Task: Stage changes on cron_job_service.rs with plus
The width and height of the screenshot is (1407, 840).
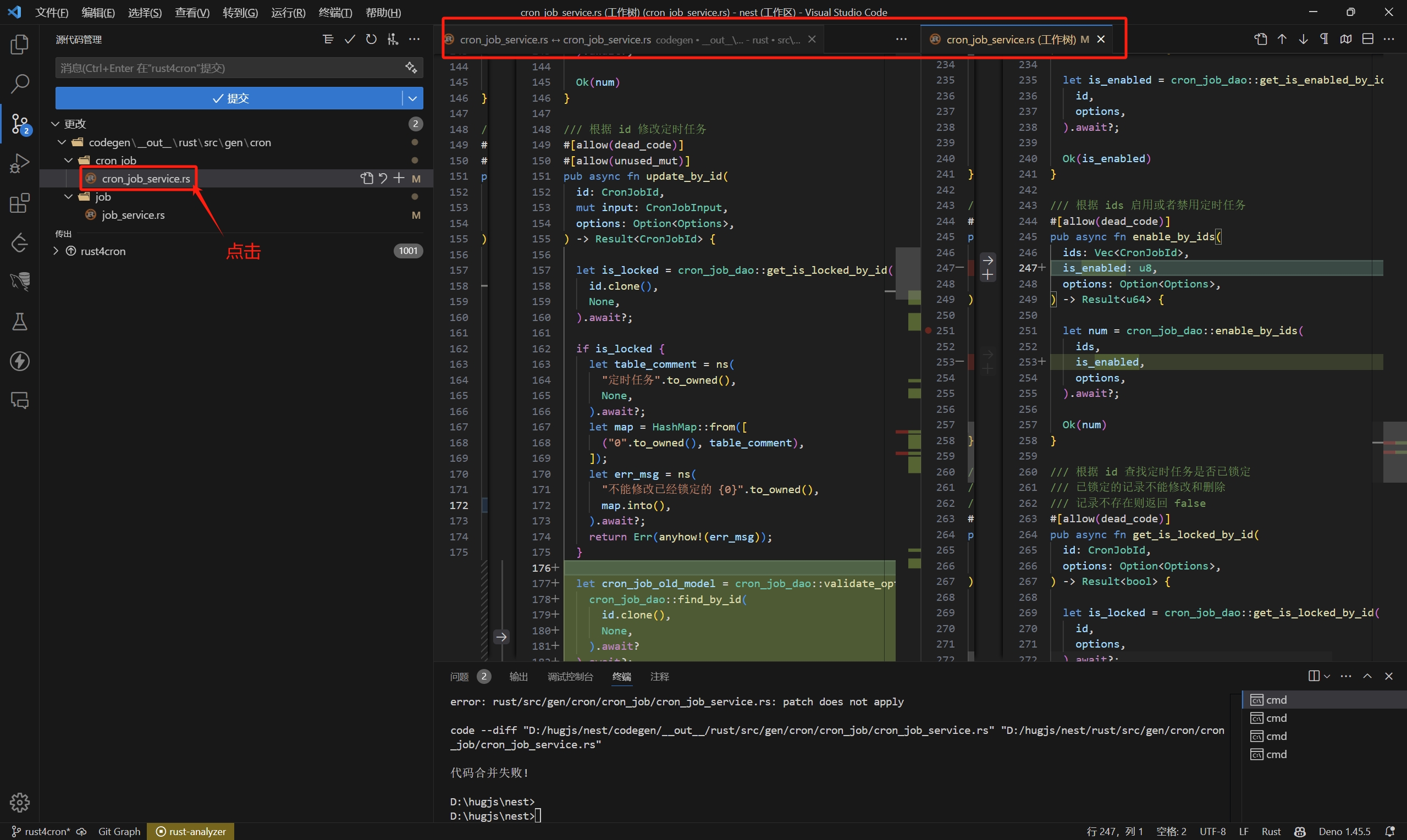Action: (399, 178)
